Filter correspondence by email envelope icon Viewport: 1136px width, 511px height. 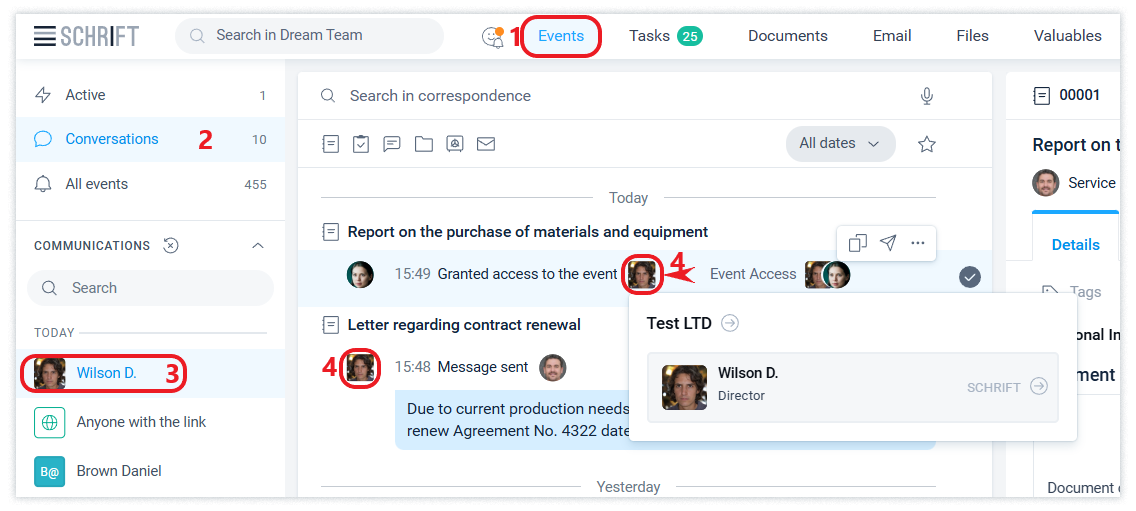486,144
